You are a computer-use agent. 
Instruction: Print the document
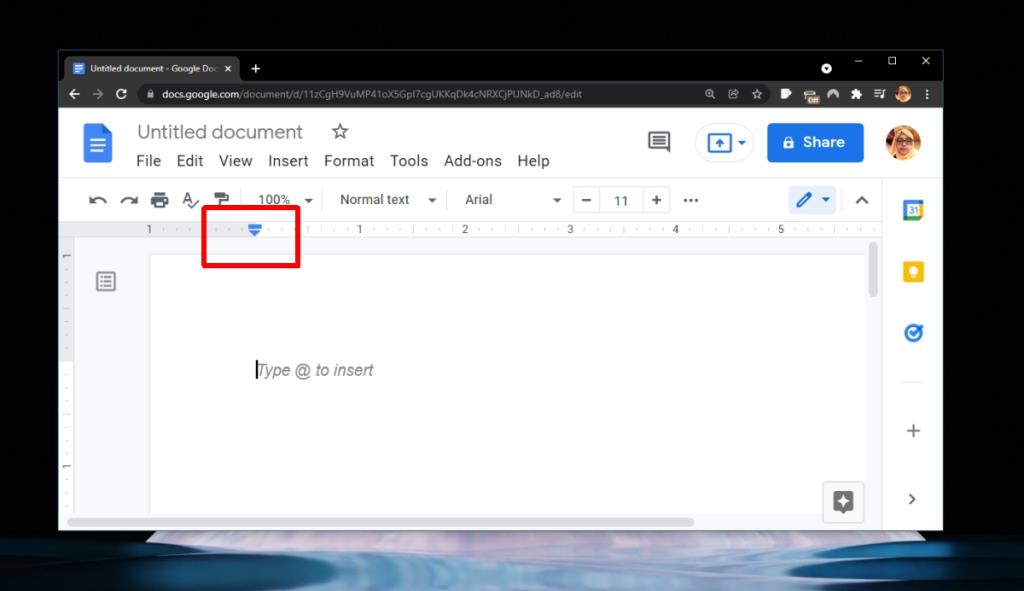coord(160,200)
